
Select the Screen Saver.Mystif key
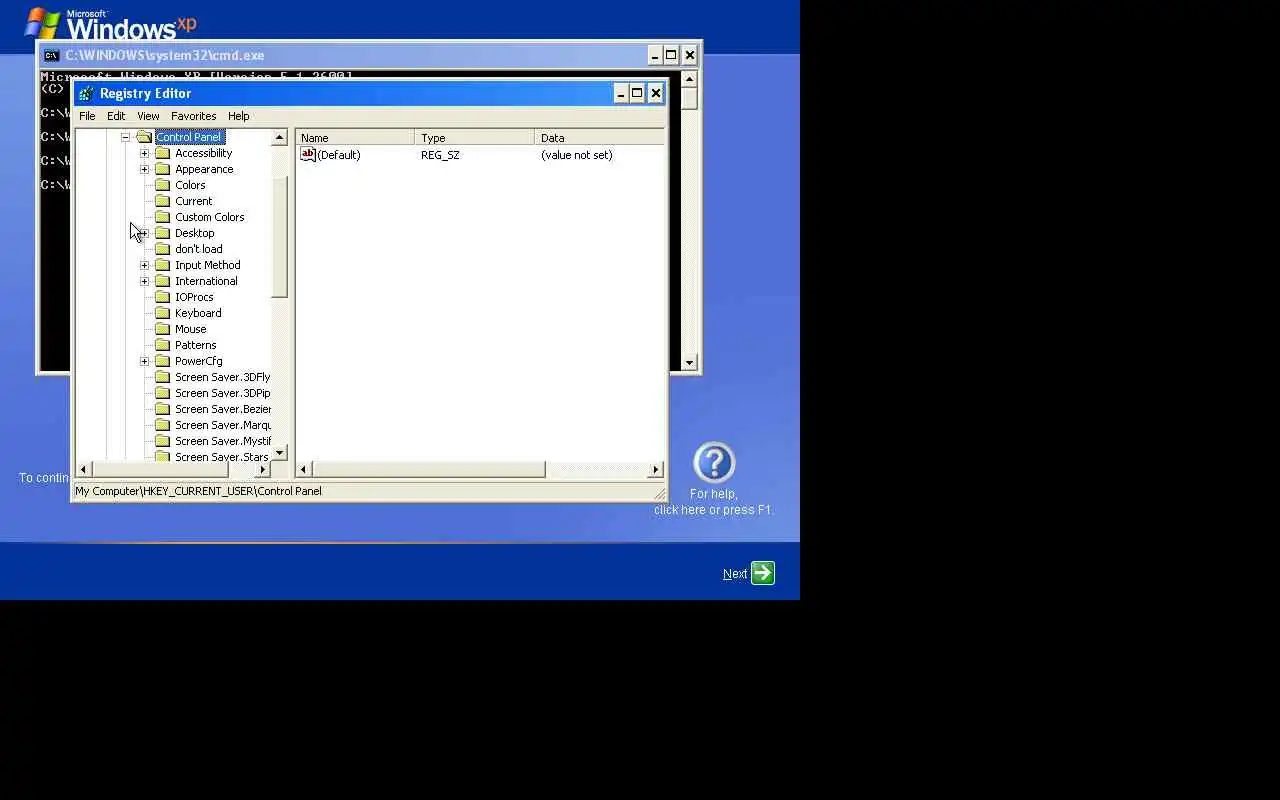click(x=222, y=441)
